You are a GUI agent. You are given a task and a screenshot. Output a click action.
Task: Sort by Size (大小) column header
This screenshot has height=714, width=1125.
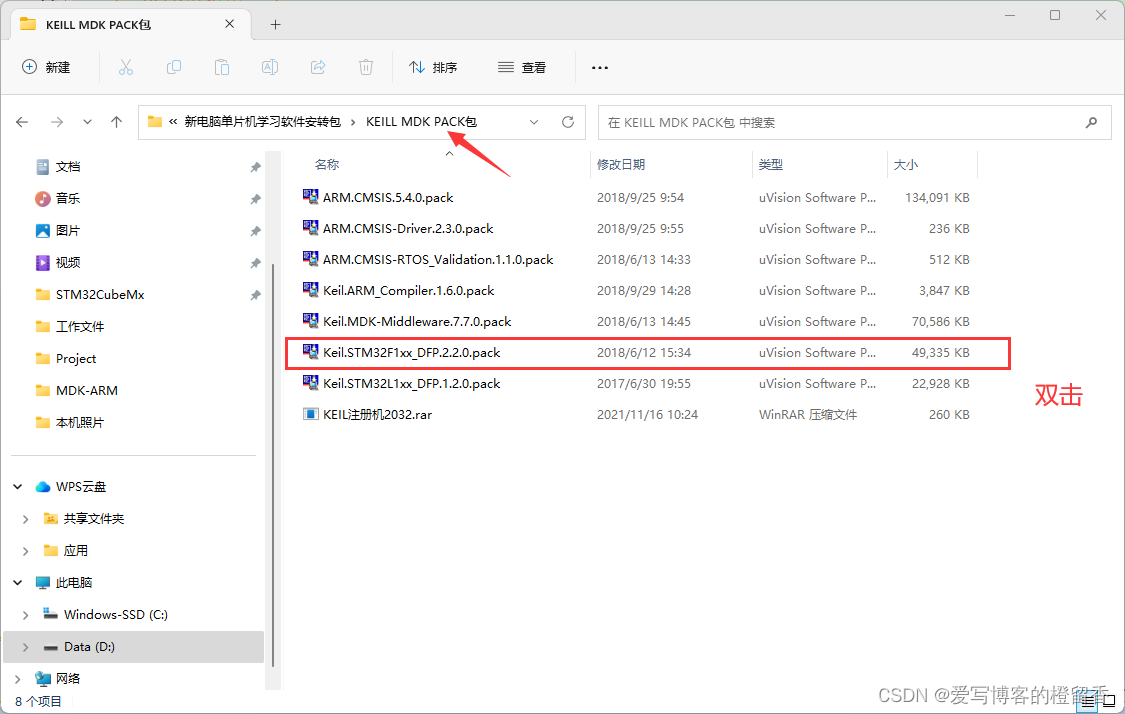tap(905, 164)
